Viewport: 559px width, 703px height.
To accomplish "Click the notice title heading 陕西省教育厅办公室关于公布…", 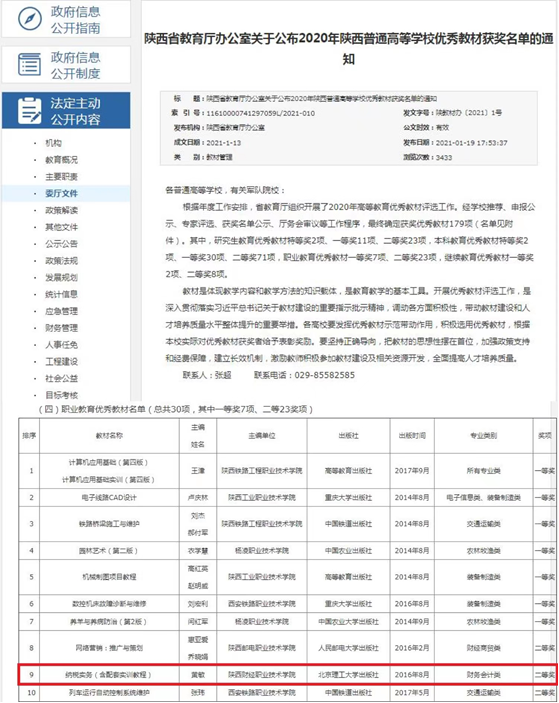I will 349,48.
